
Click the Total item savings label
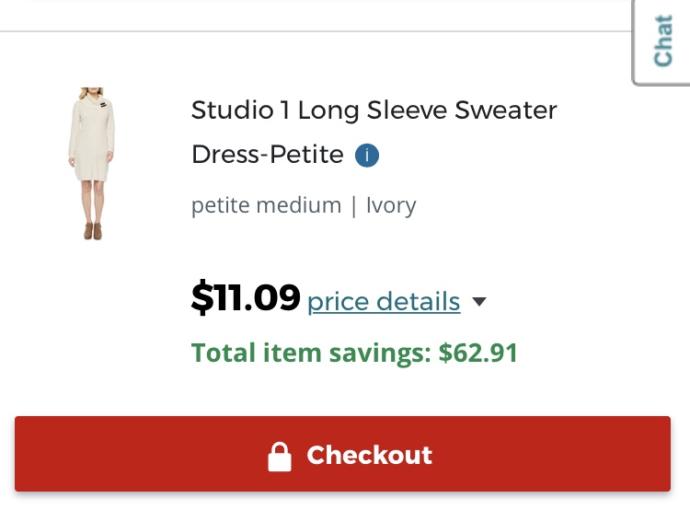[x=312, y=353]
